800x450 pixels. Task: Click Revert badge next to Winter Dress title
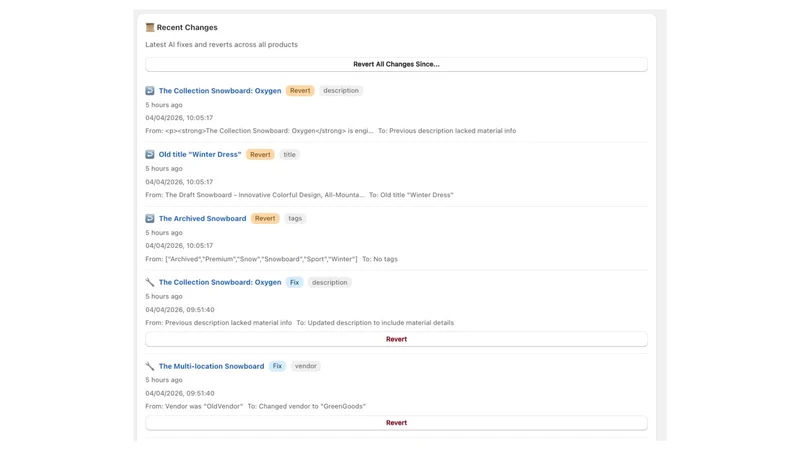tap(260, 155)
